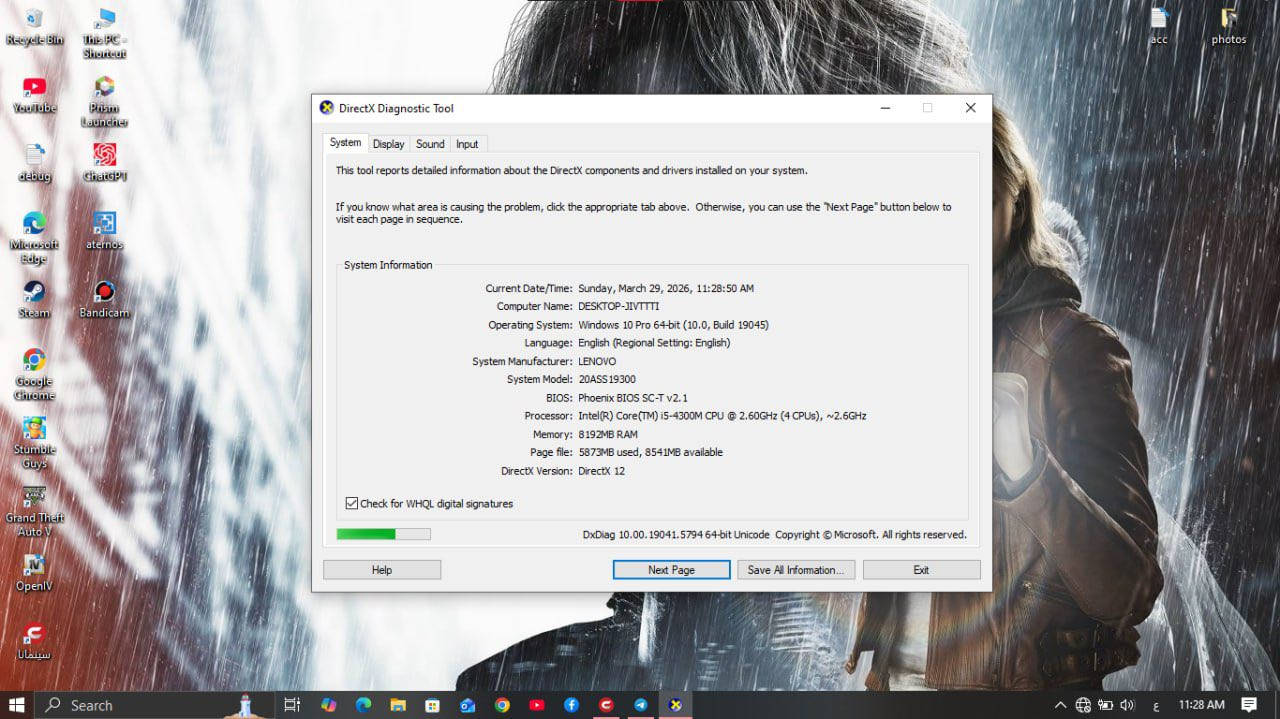The width and height of the screenshot is (1280, 719).
Task: Open File Explorer from the taskbar
Action: coord(398,705)
